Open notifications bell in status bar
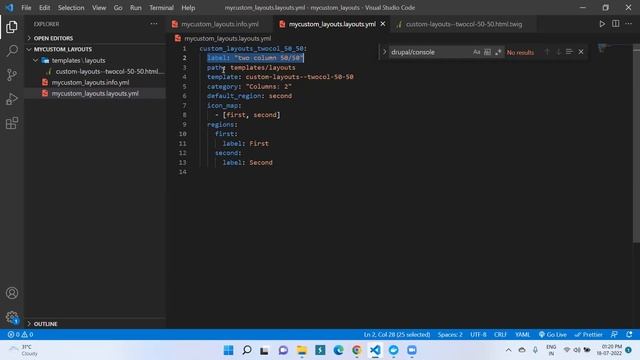The width and height of the screenshot is (640, 360). (629, 334)
